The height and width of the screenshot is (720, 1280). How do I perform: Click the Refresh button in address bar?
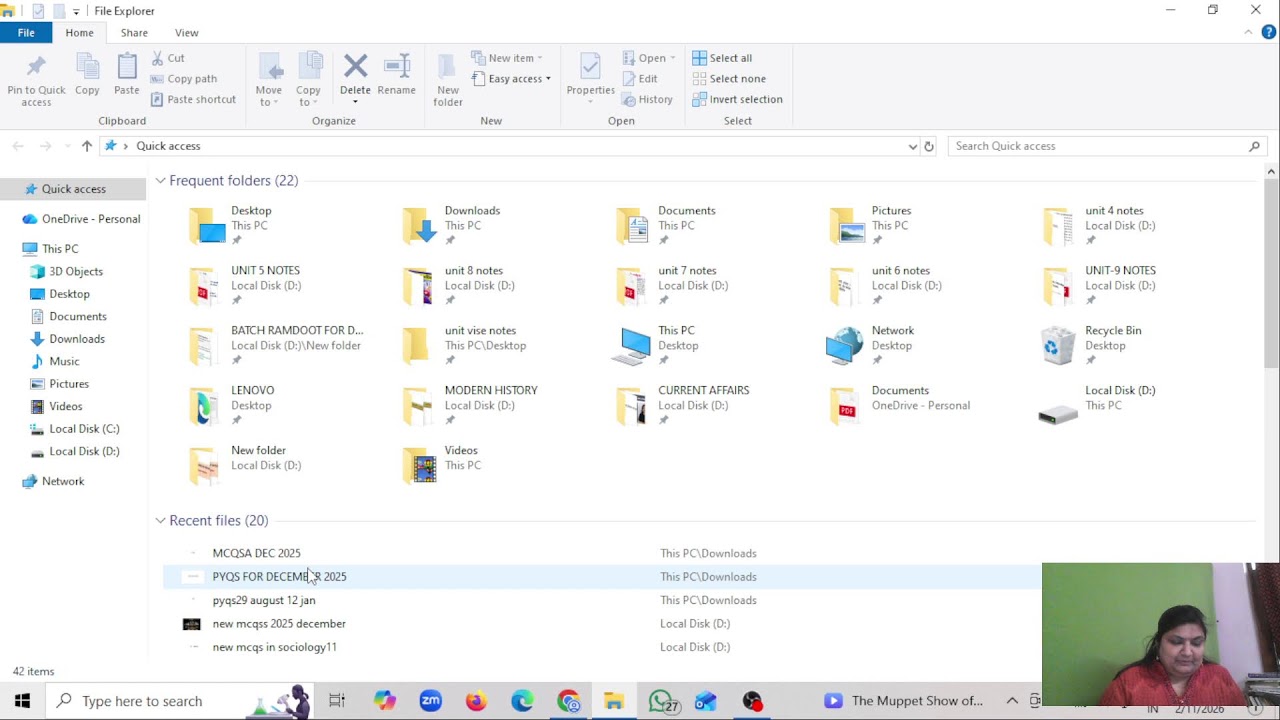[x=929, y=146]
